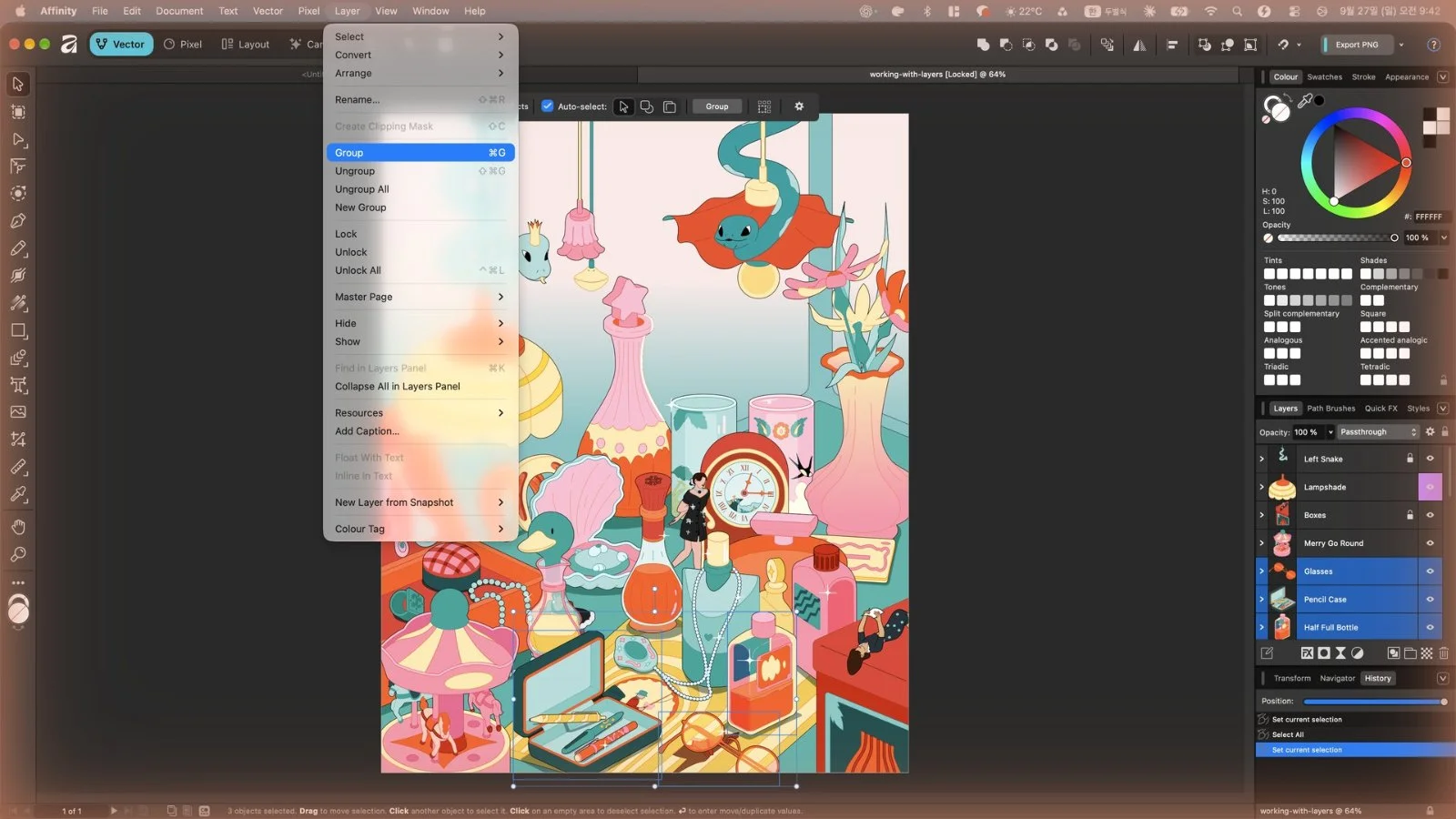Open the Arrange submenu
The height and width of the screenshot is (819, 1456).
tap(420, 73)
